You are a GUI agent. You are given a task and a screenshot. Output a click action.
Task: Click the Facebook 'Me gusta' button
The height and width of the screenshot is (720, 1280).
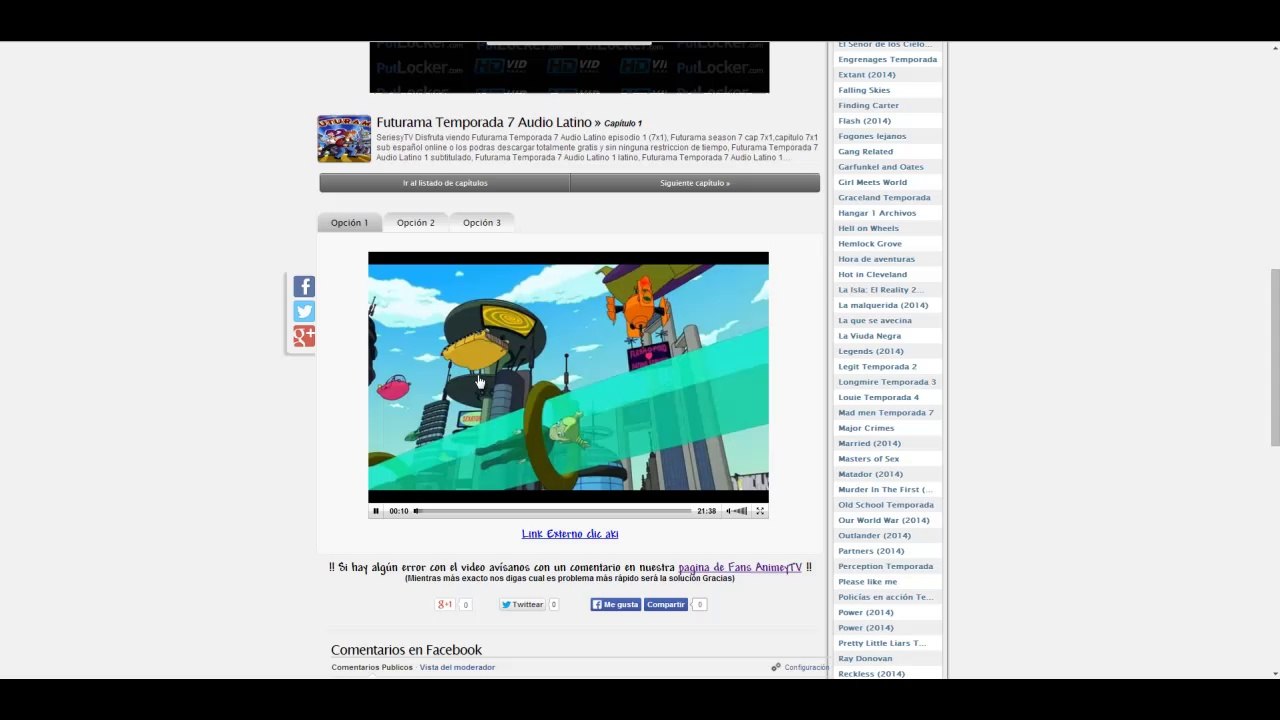[615, 604]
